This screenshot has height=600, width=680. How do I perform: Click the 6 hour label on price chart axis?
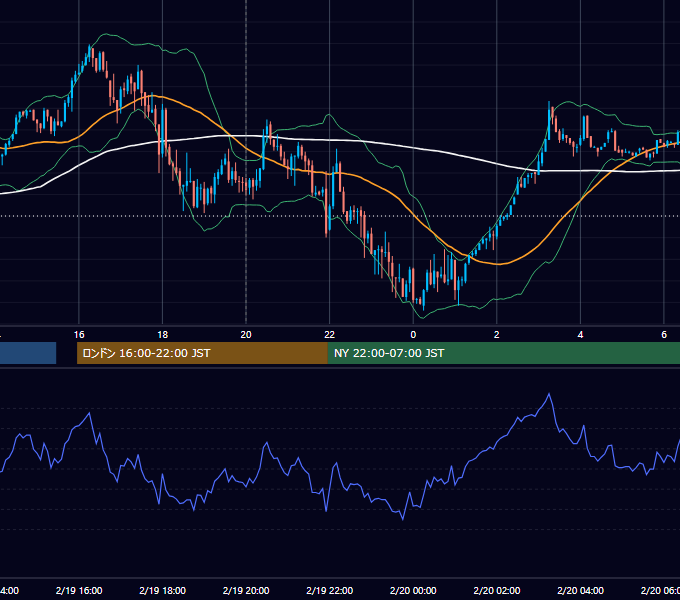tap(664, 335)
